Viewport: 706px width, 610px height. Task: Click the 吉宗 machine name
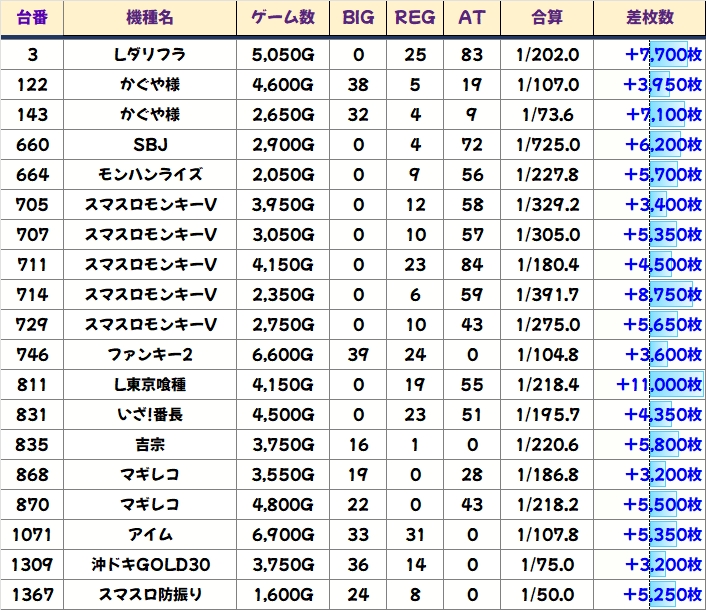[x=150, y=445]
